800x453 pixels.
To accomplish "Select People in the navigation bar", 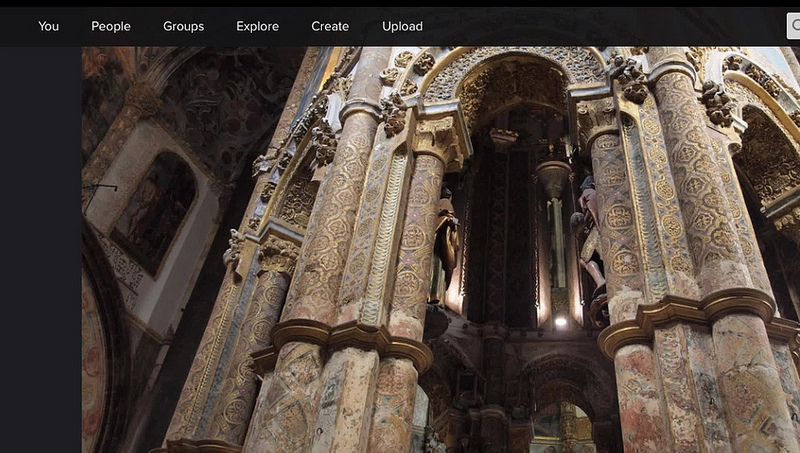I will (111, 26).
